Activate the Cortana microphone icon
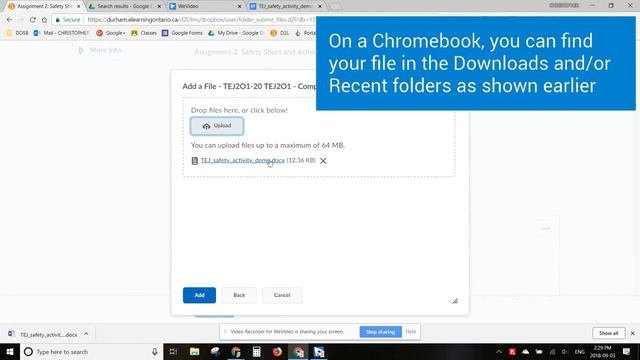Screen dimensions: 640x360 pos(155,351)
